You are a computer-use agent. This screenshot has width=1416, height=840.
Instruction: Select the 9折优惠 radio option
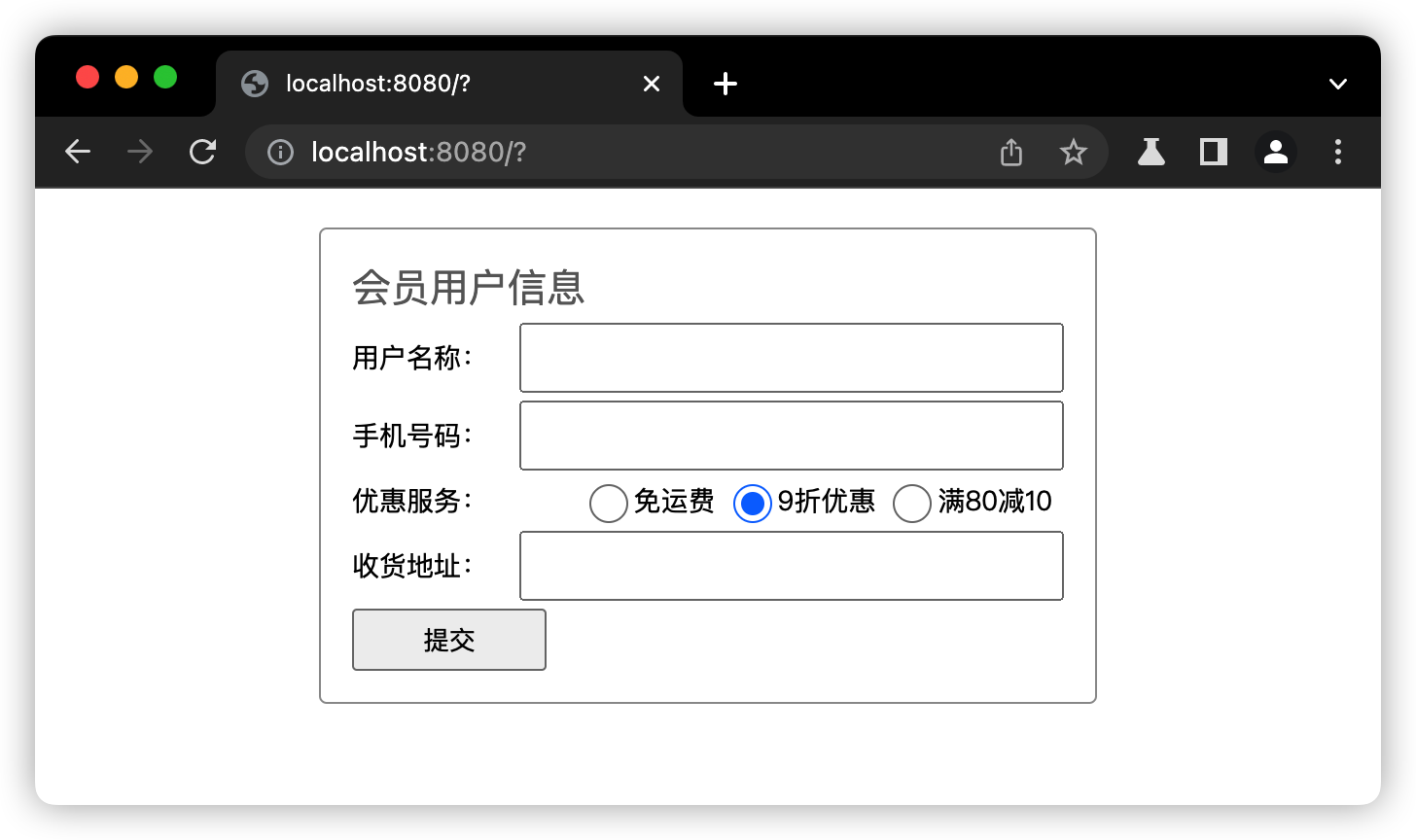[x=752, y=503]
